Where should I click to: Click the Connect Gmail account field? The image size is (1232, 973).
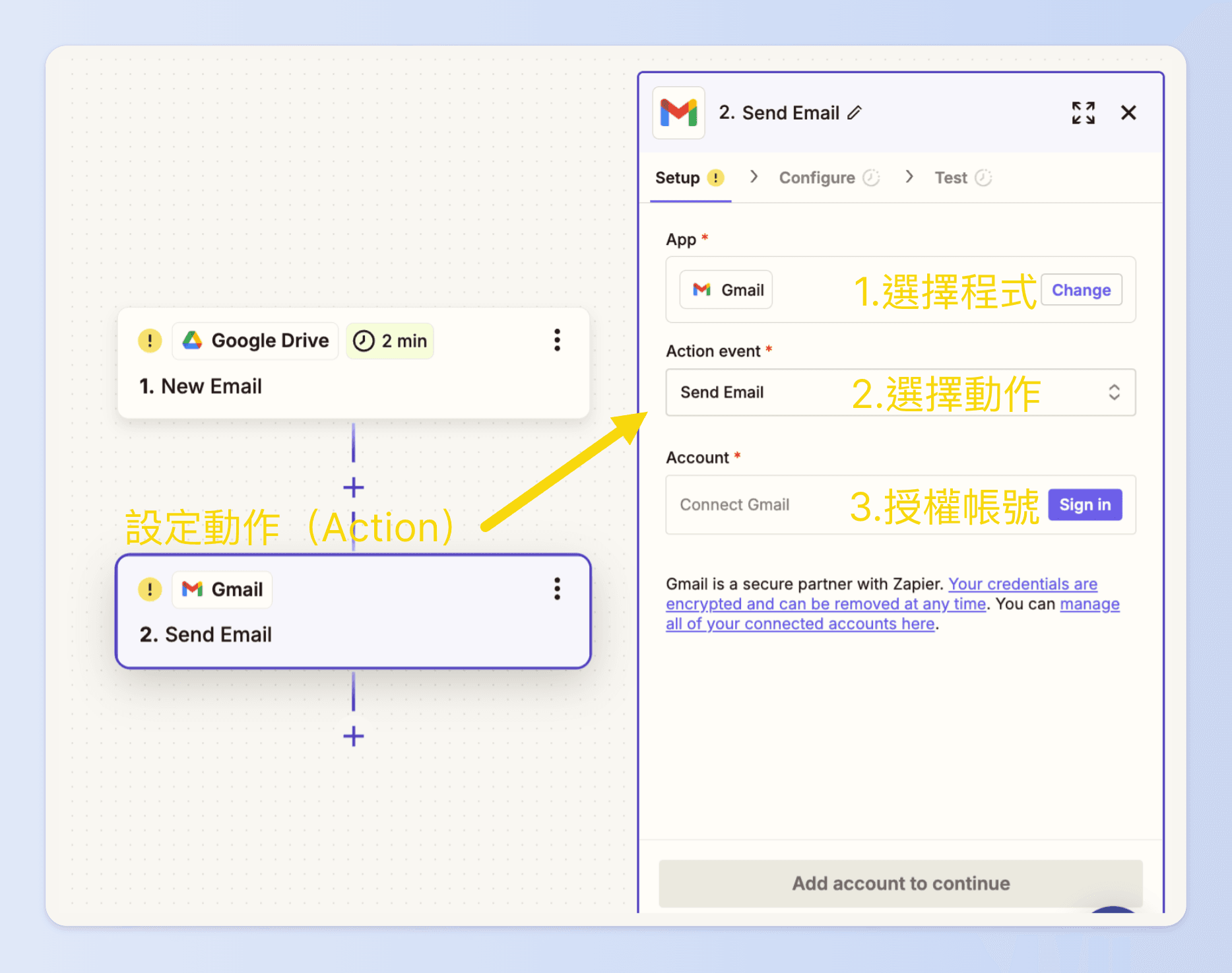click(900, 505)
